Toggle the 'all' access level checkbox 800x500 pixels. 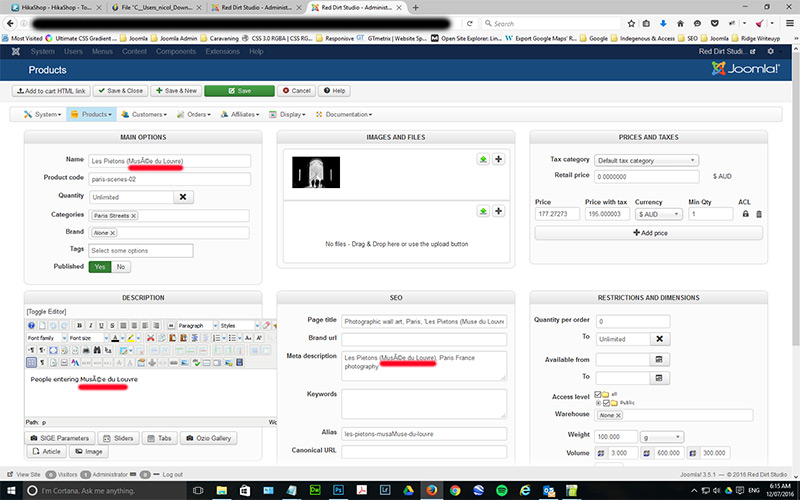598,394
